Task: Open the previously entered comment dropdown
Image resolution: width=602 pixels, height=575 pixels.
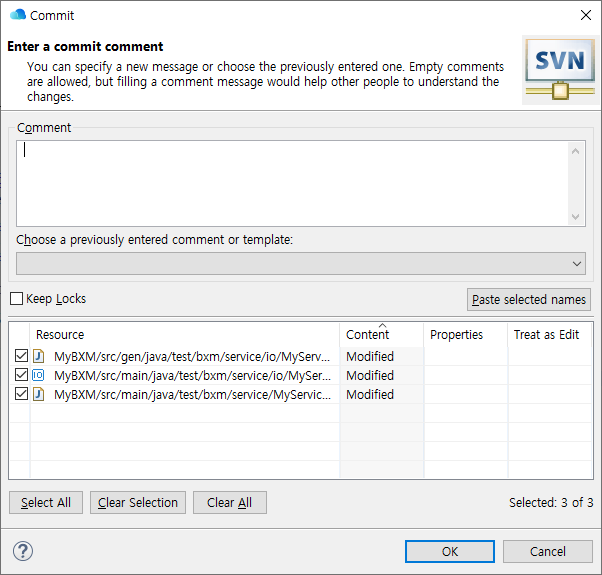Action: point(576,263)
